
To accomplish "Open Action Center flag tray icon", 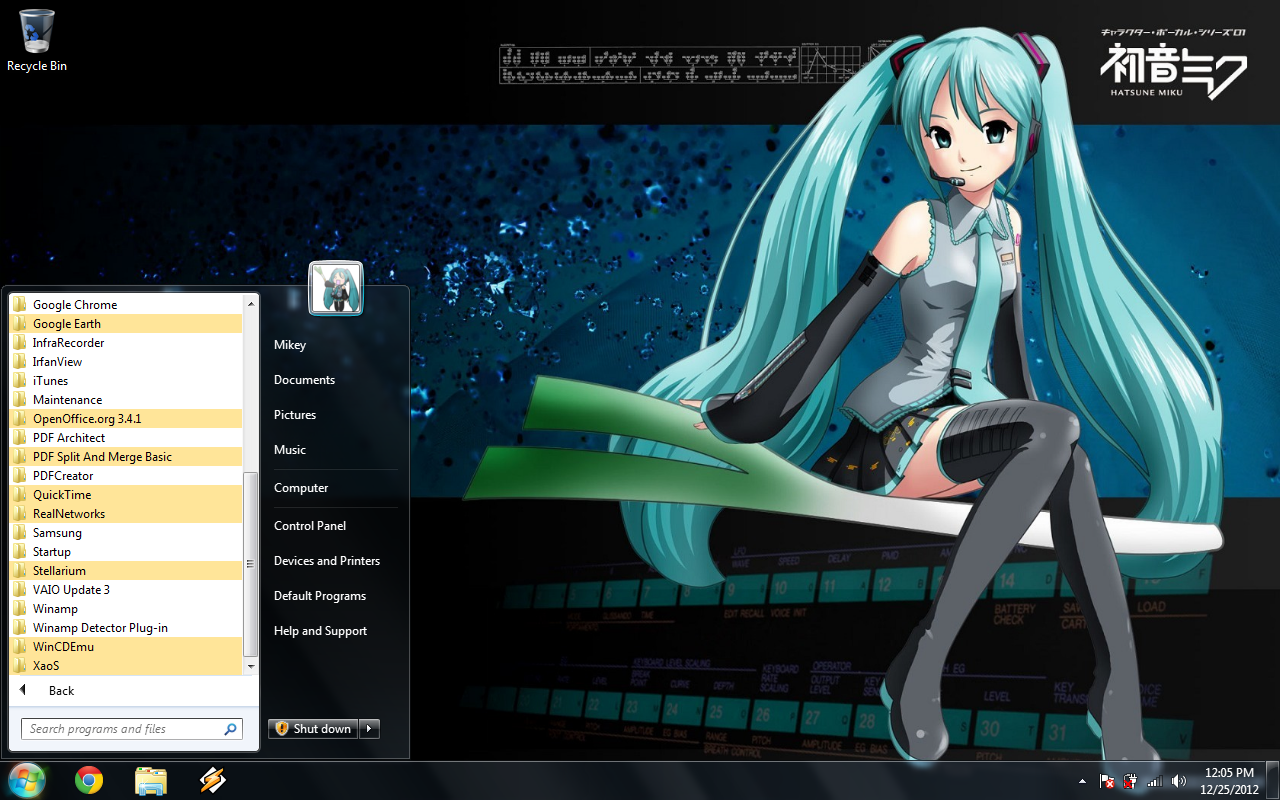I will point(1107,781).
